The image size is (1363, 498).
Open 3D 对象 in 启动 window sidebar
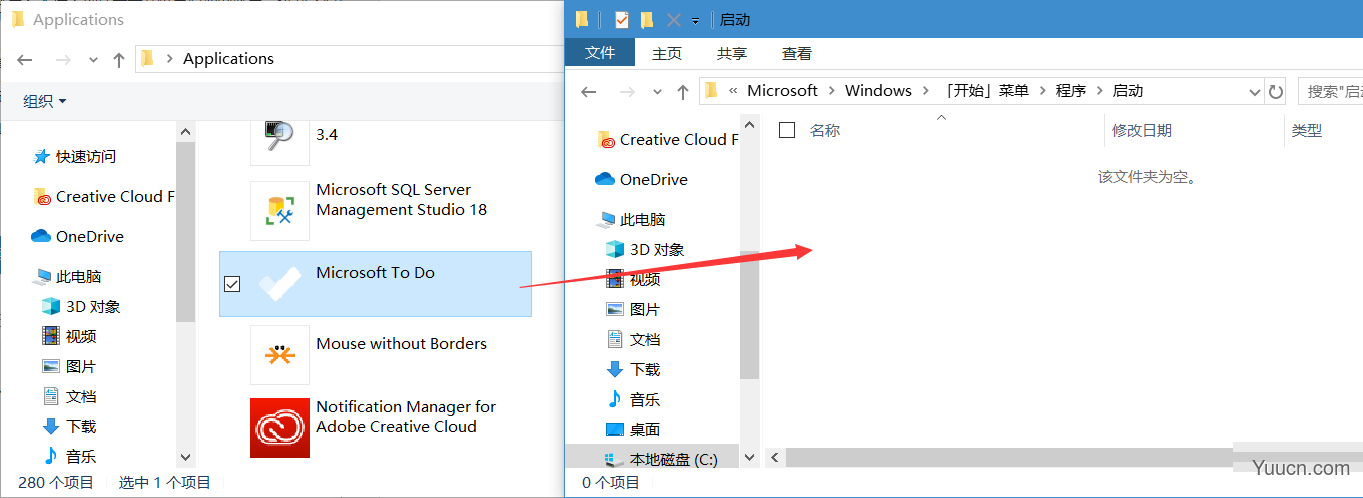(x=645, y=250)
